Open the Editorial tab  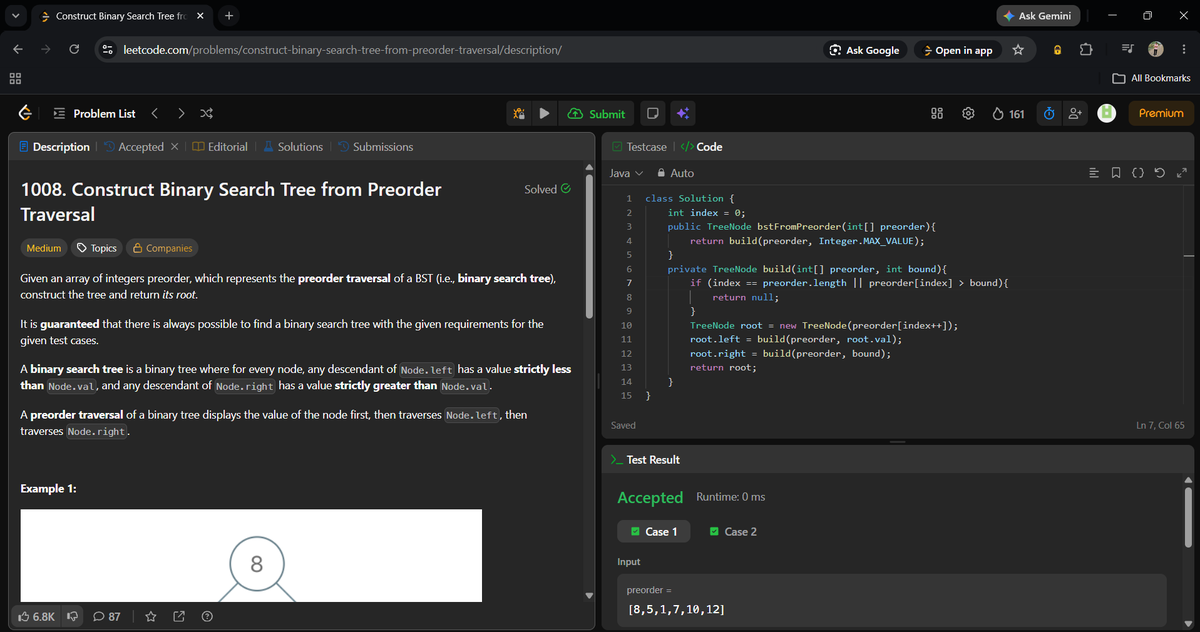pos(219,147)
